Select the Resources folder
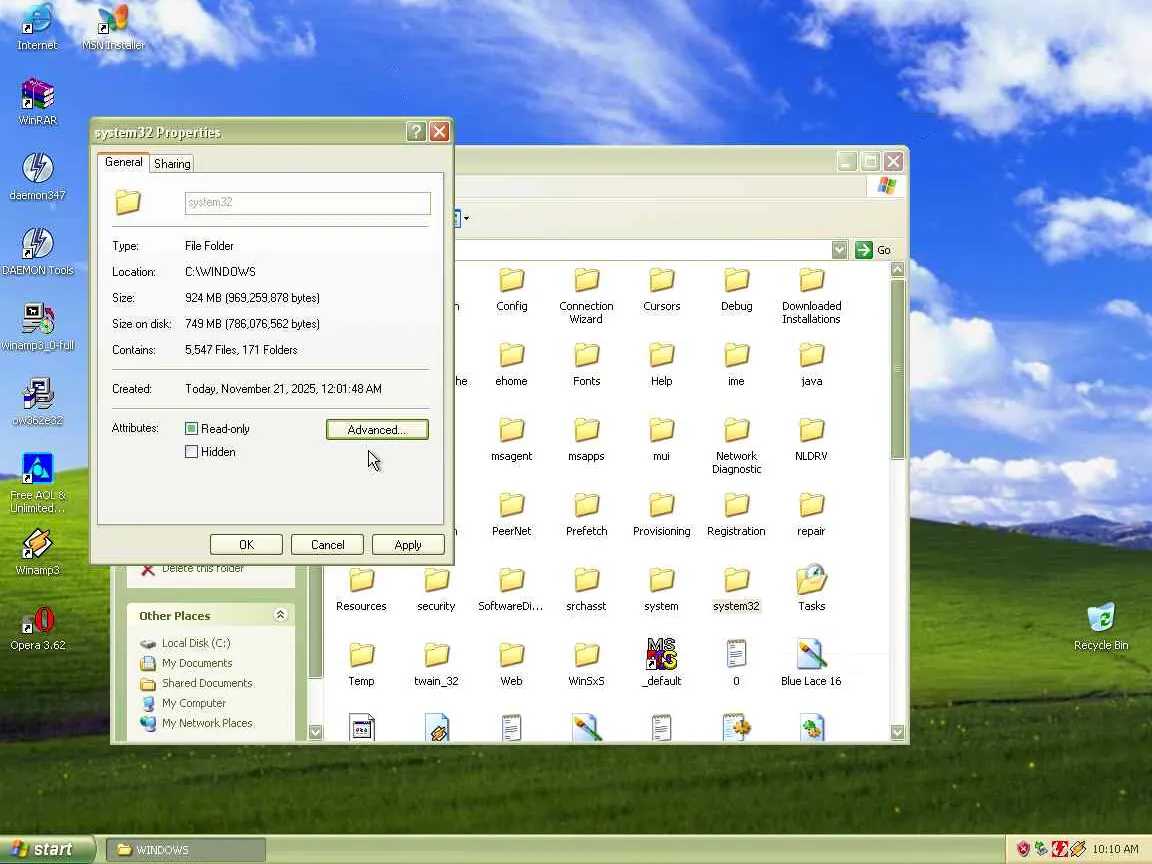Image resolution: width=1152 pixels, height=864 pixels. click(361, 590)
